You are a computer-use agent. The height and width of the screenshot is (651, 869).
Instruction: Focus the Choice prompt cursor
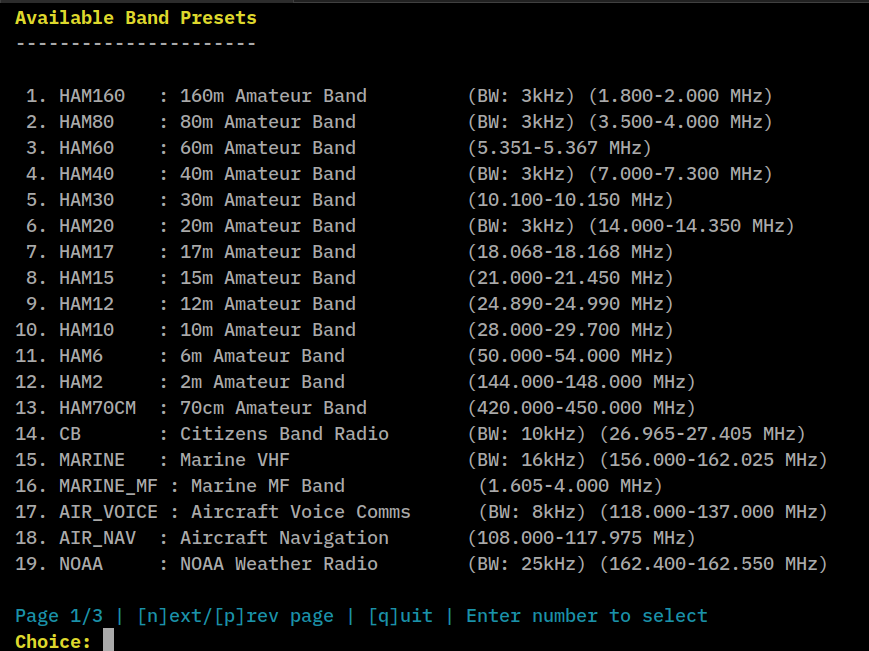pos(109,640)
